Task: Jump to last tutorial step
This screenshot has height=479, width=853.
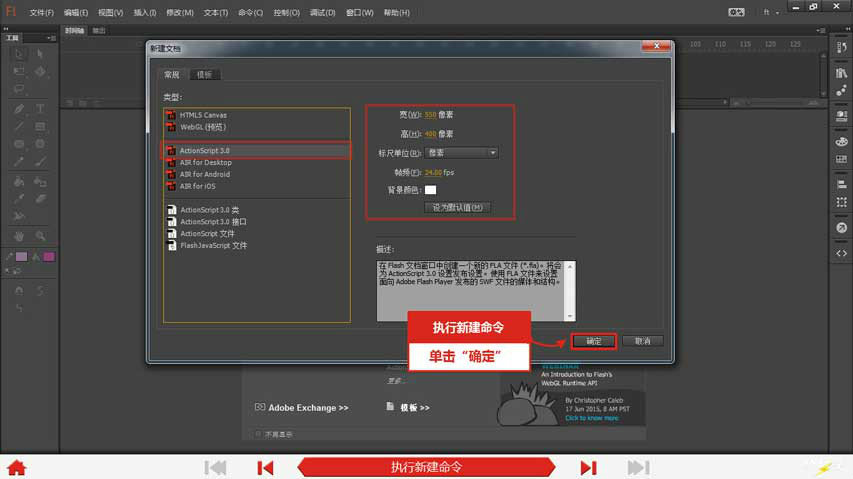Action: click(638, 468)
